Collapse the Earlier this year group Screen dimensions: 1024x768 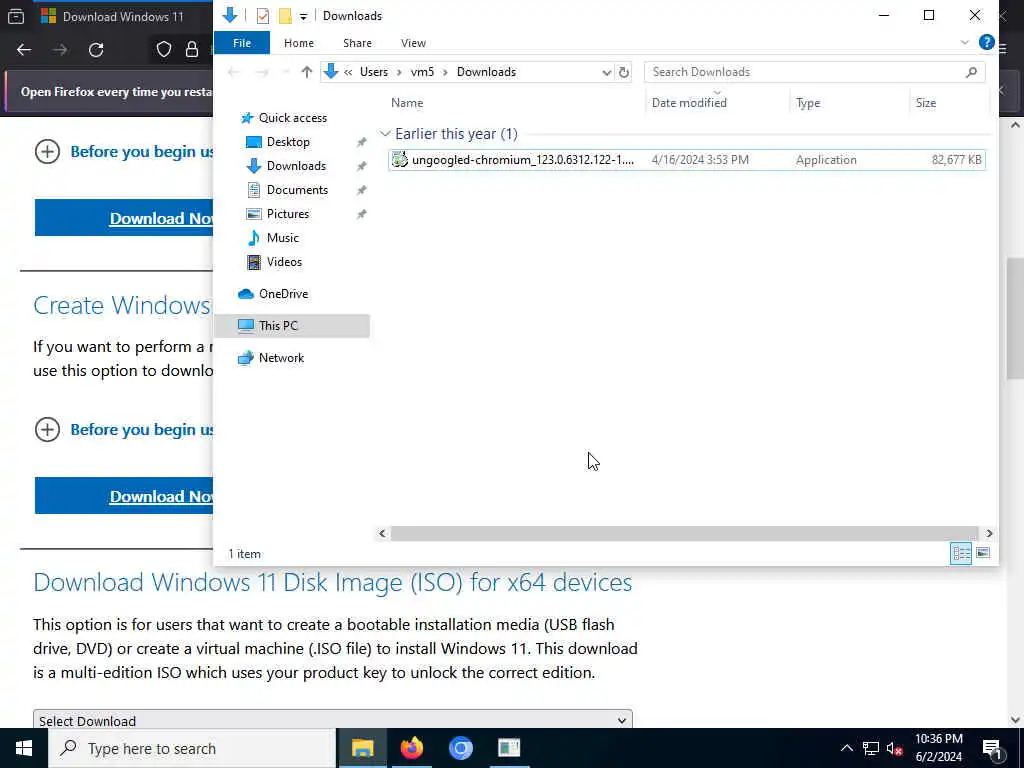(385, 134)
